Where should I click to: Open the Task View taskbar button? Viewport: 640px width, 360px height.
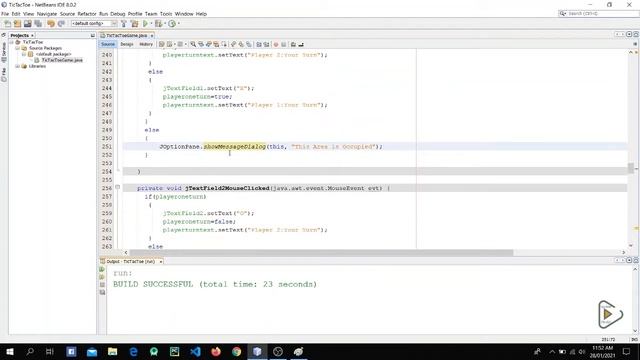point(50,351)
